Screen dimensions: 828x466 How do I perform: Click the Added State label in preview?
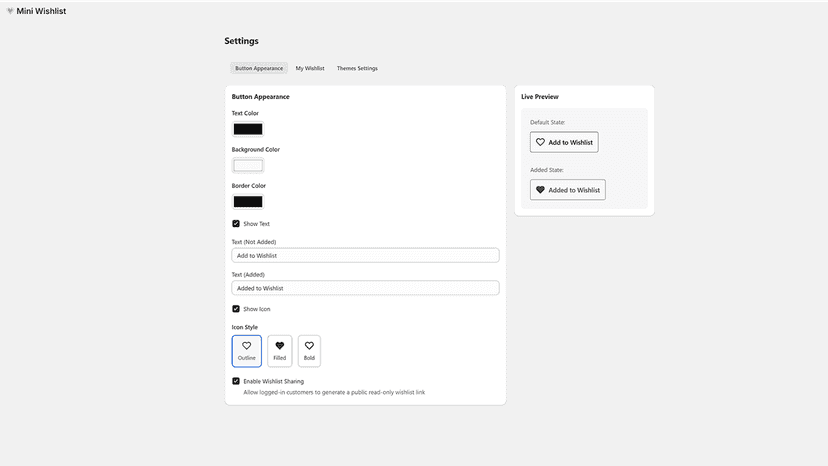coord(547,170)
